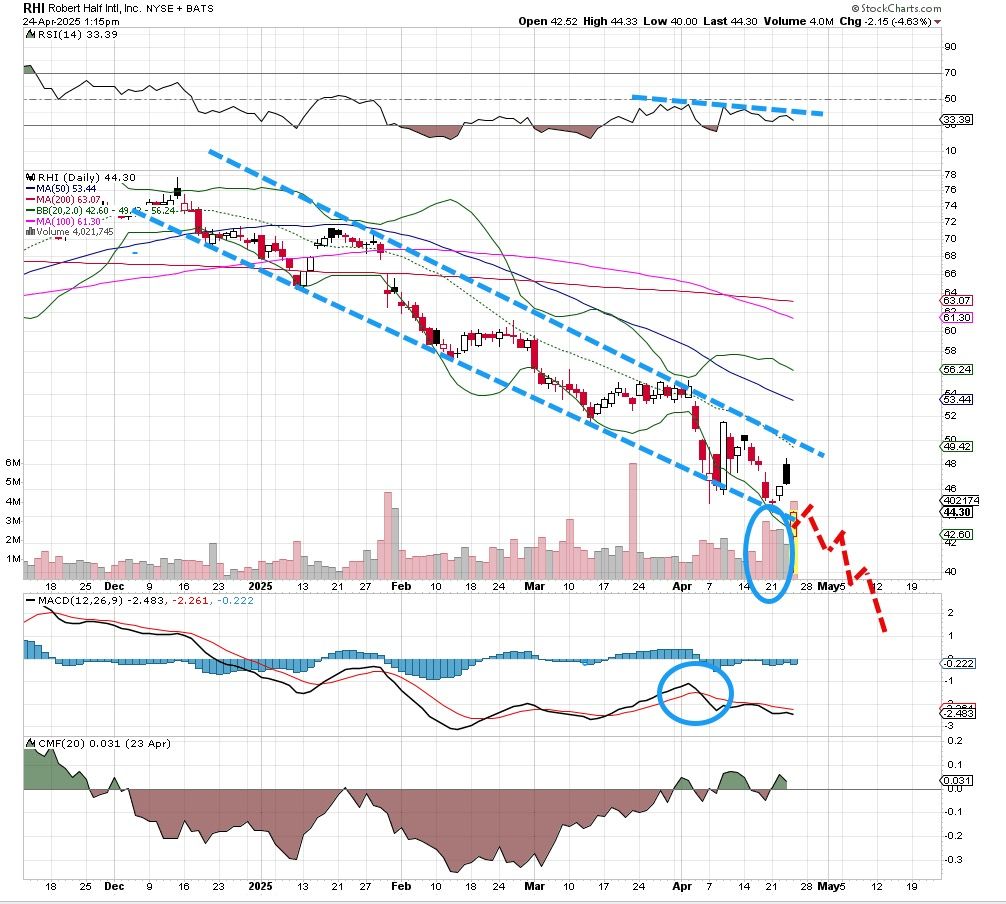Click the blue circle on MACD crossover
This screenshot has width=1006, height=904.
[x=695, y=692]
